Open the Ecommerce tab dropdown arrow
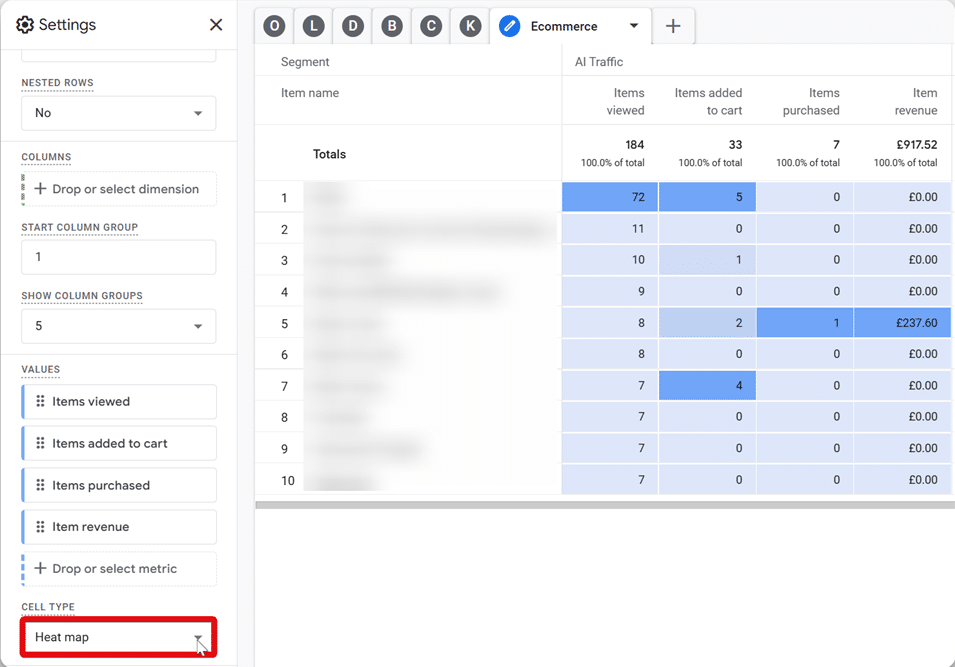The height and width of the screenshot is (667, 955). pyautogui.click(x=633, y=26)
